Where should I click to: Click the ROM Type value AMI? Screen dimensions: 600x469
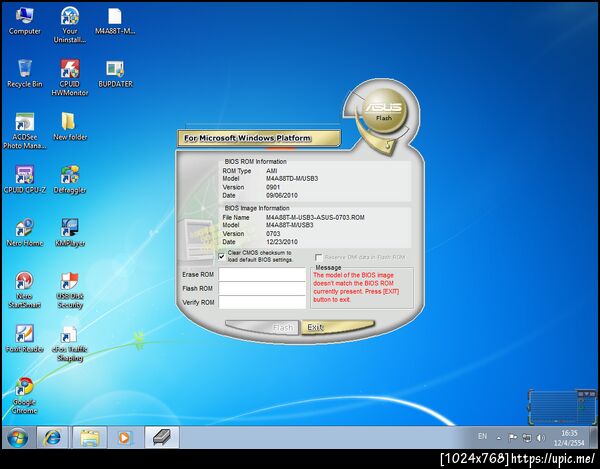(271, 171)
